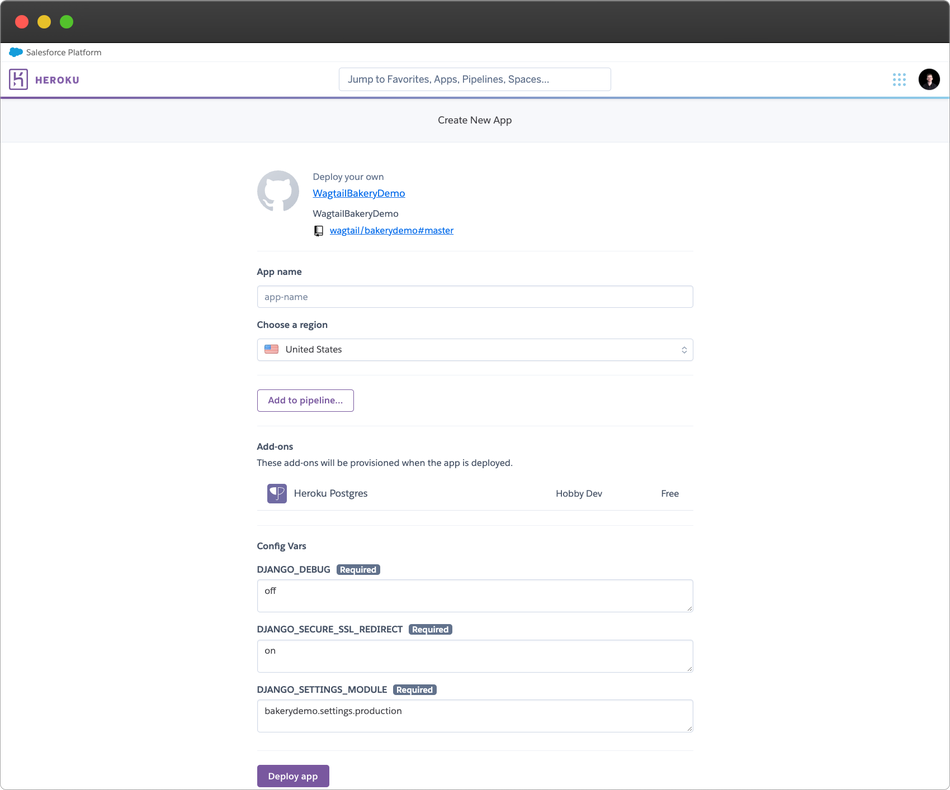
Task: Click the Deploy app button
Action: (293, 776)
